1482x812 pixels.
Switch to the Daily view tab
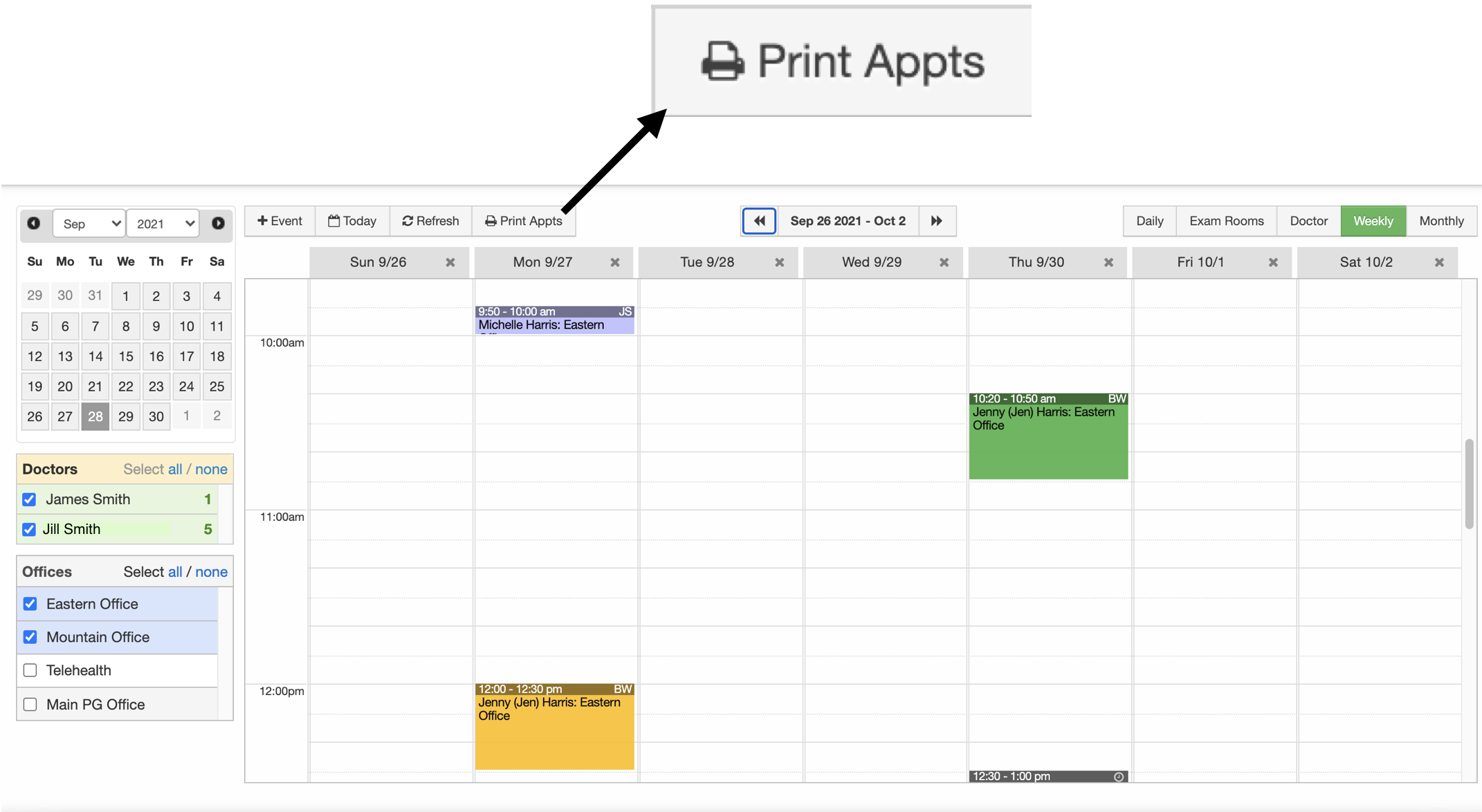point(1149,220)
